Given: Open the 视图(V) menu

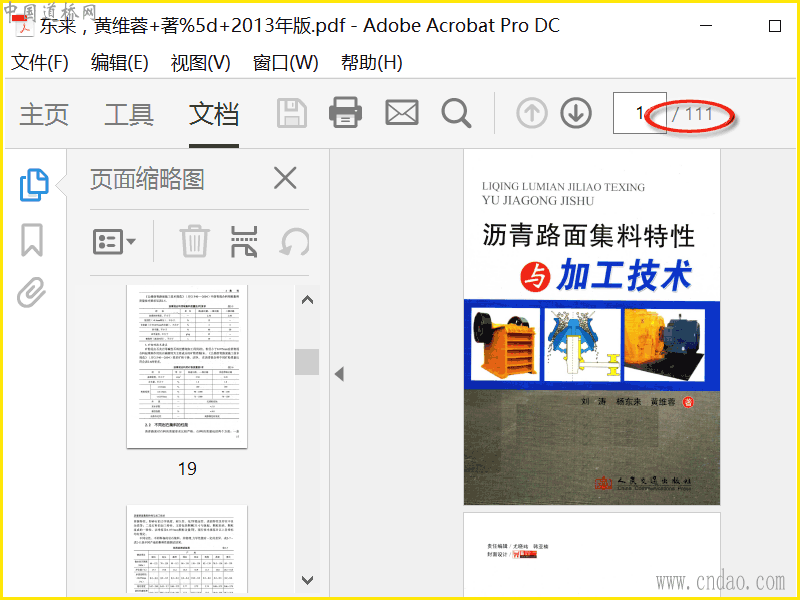Looking at the screenshot, I should (x=201, y=63).
